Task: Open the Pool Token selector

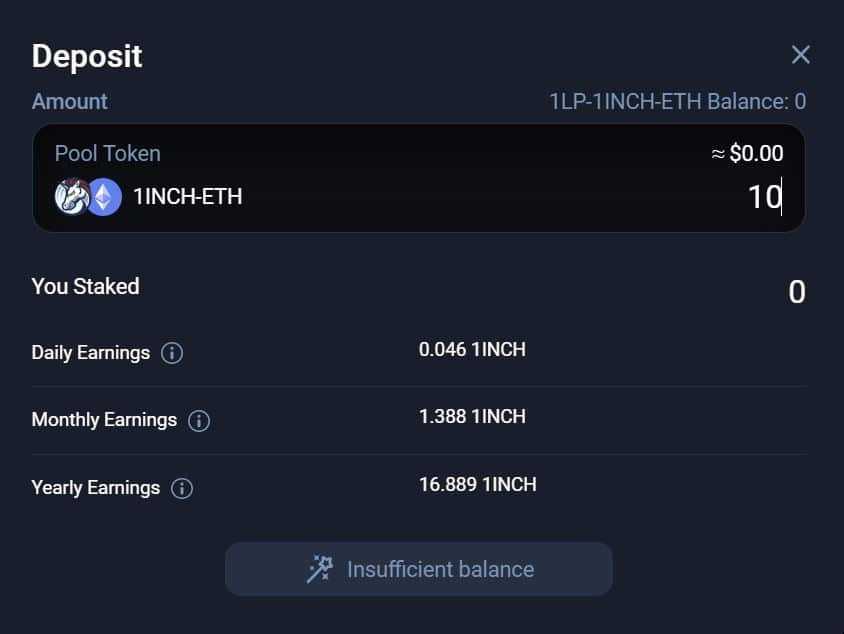Action: (x=107, y=153)
